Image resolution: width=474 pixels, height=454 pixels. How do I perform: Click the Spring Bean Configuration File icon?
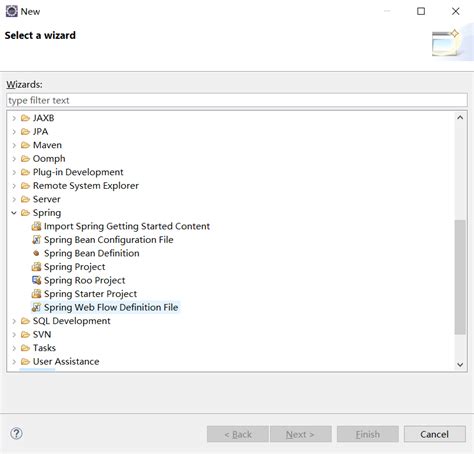(36, 240)
